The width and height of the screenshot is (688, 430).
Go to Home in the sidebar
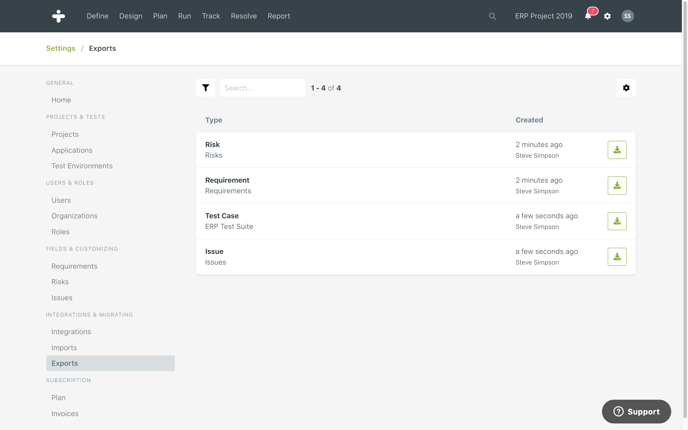click(x=61, y=100)
